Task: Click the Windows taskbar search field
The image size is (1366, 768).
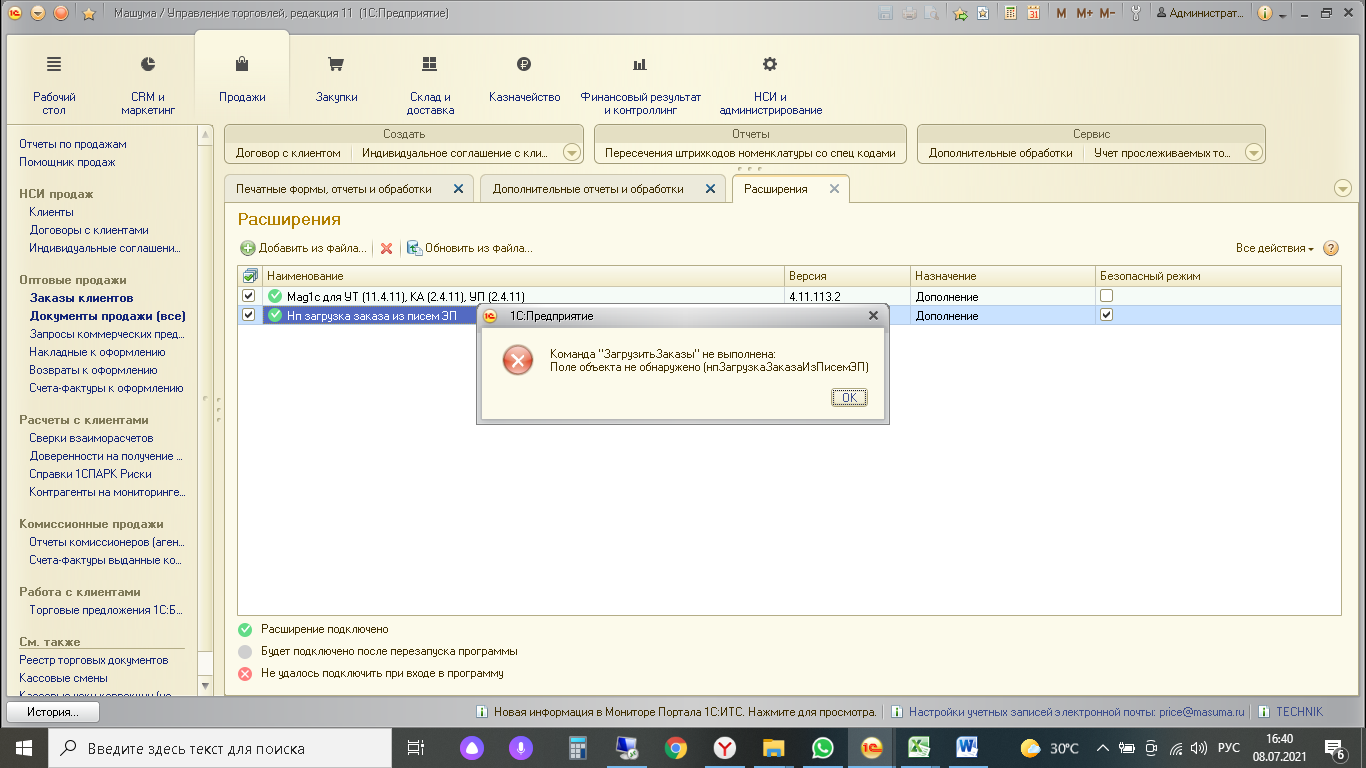Action: click(219, 748)
